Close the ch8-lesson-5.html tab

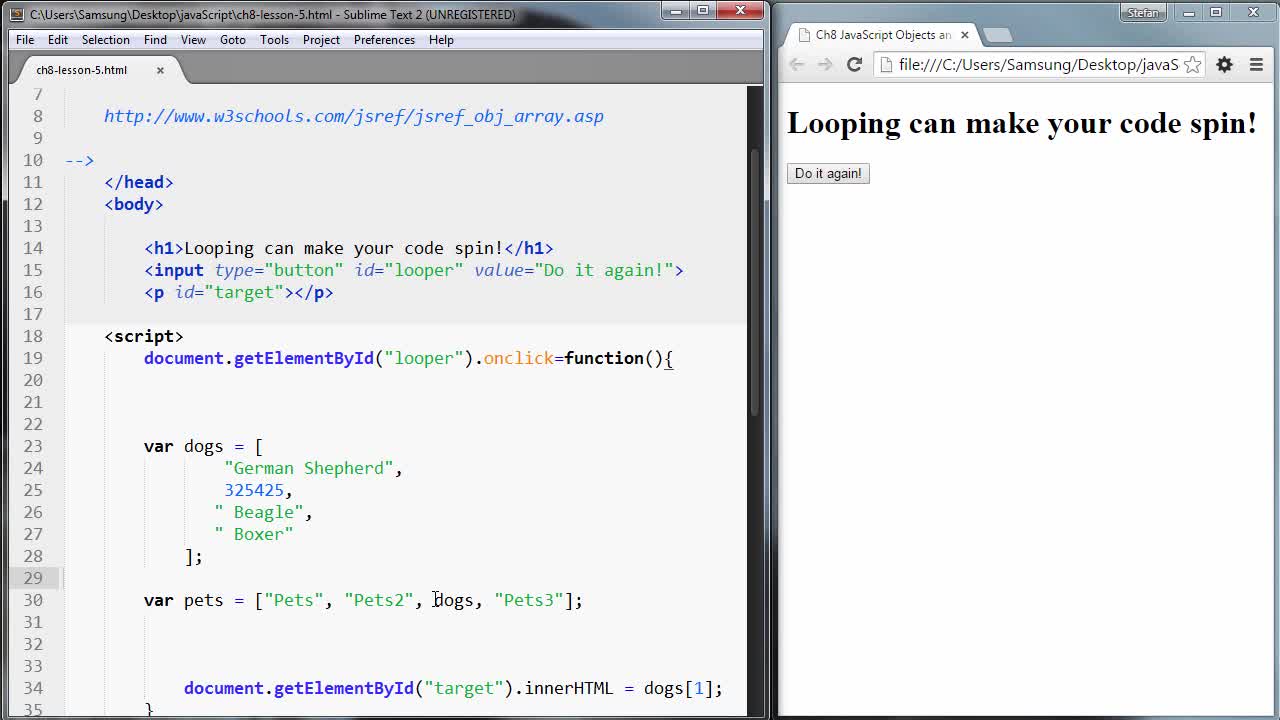click(160, 70)
